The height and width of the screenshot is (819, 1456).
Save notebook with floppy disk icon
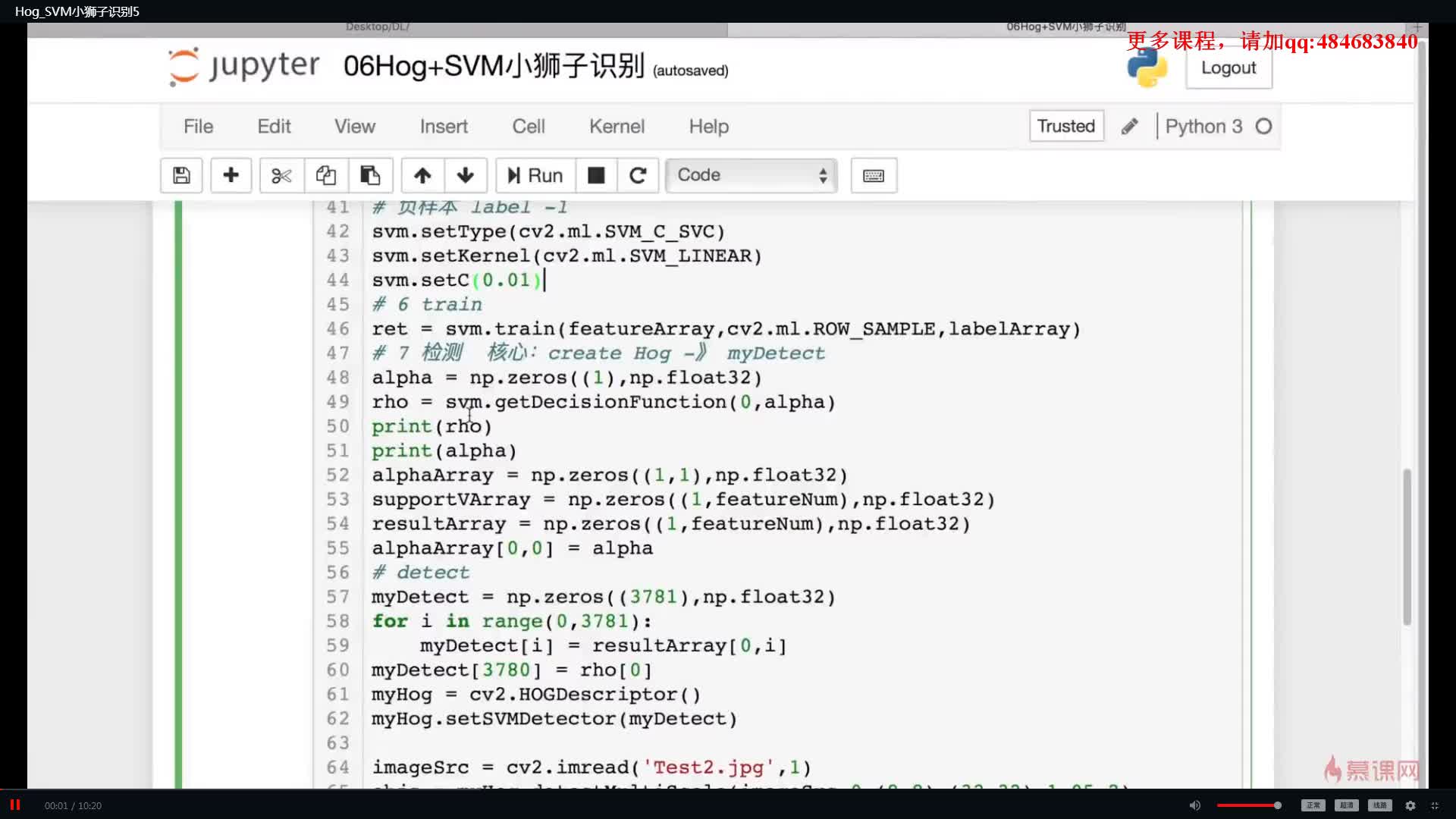tap(181, 176)
